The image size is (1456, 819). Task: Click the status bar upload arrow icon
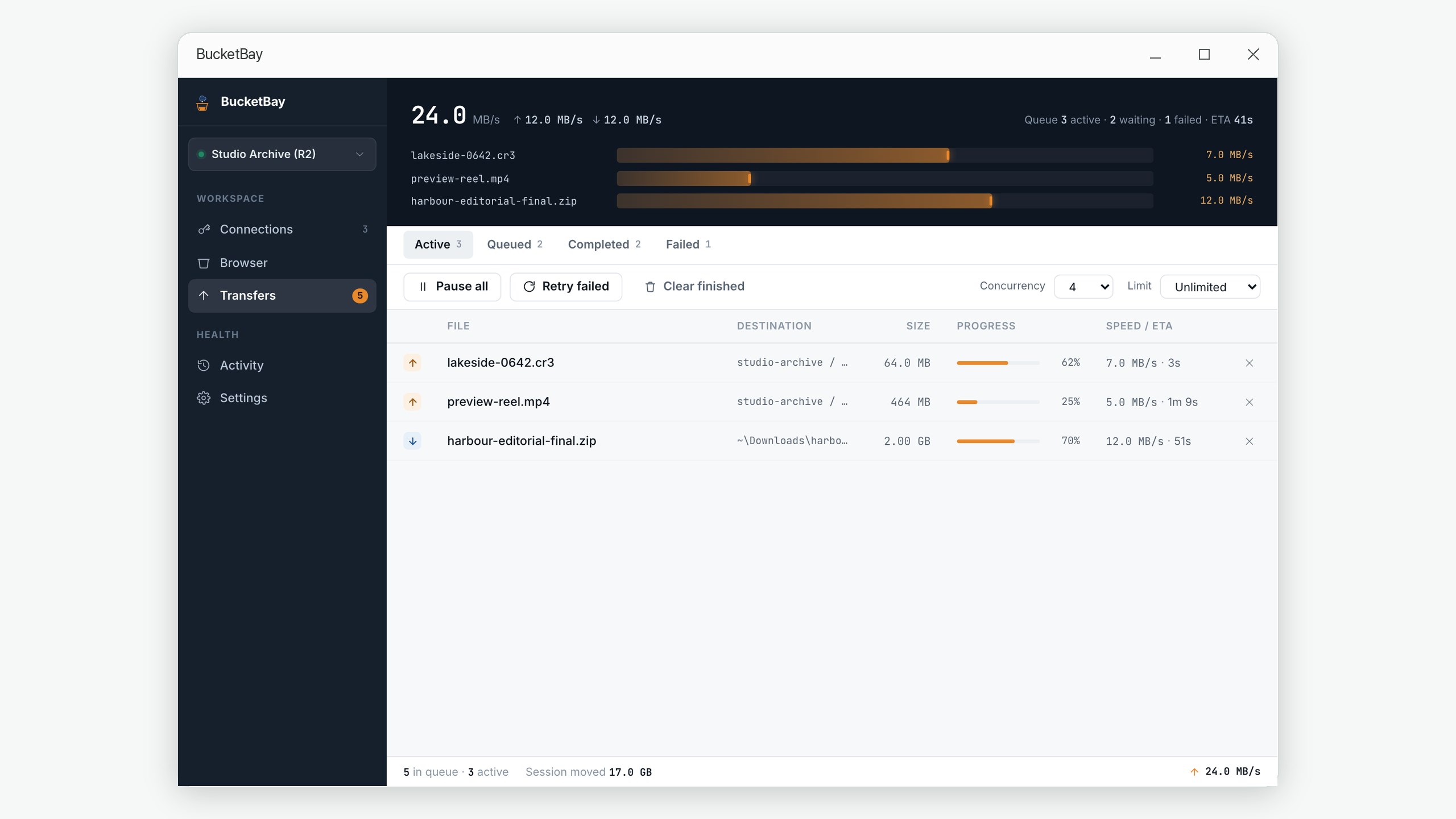[x=1194, y=772]
